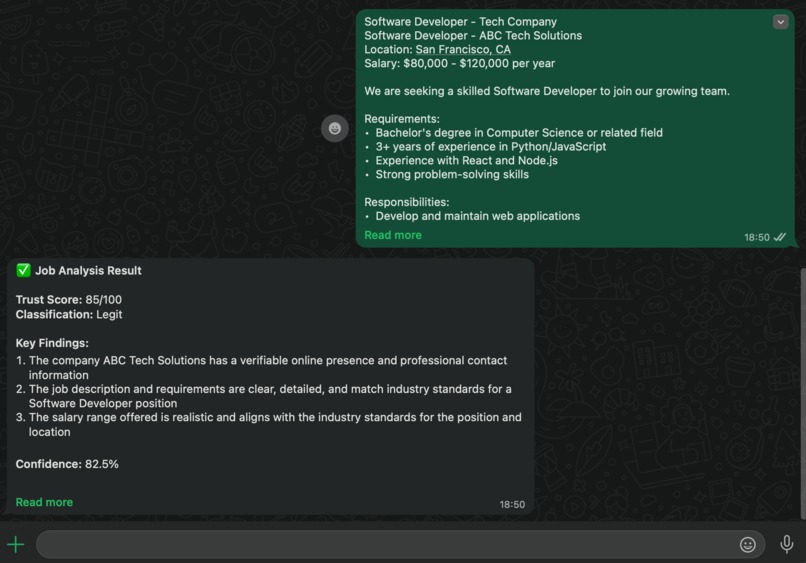
Task: Open the message options chevron on sent message
Action: [780, 22]
